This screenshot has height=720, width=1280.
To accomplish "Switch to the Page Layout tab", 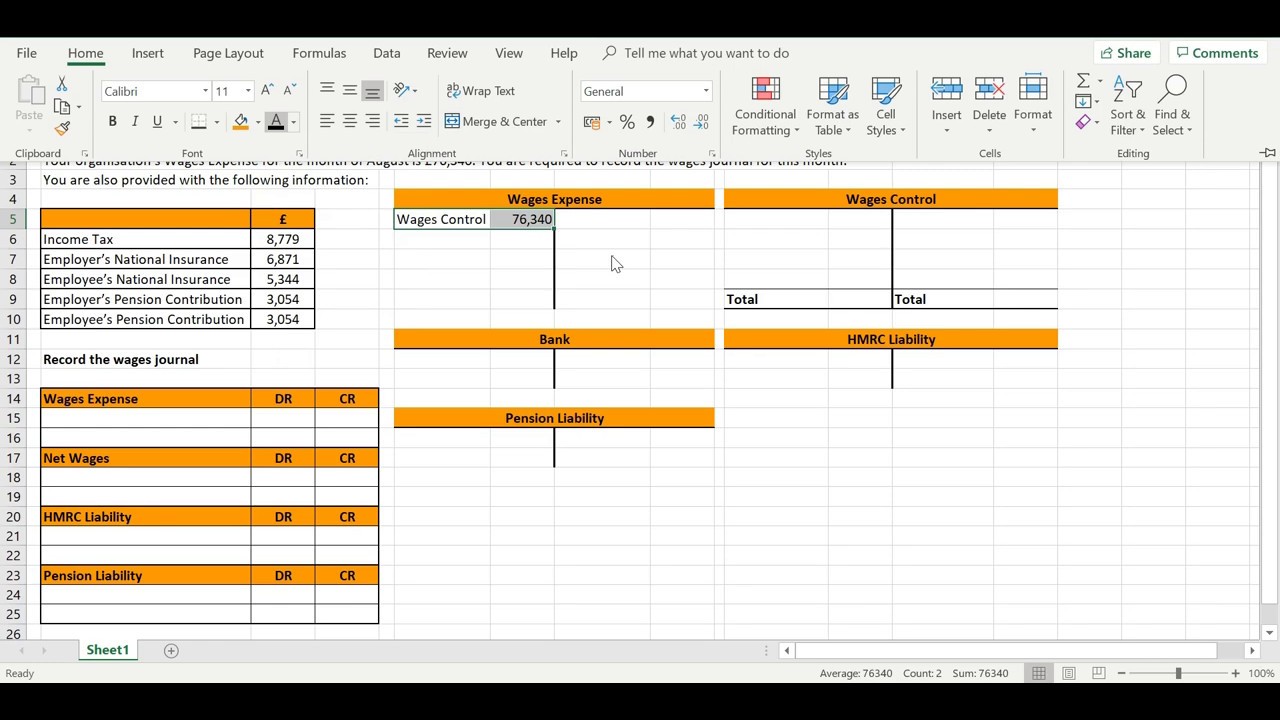I will 228,53.
